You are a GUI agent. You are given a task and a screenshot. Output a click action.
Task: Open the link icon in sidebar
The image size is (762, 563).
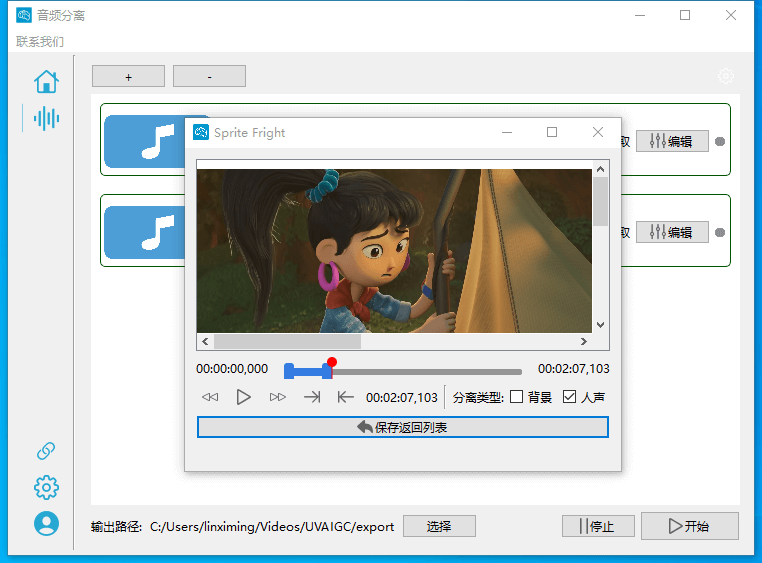(x=46, y=451)
